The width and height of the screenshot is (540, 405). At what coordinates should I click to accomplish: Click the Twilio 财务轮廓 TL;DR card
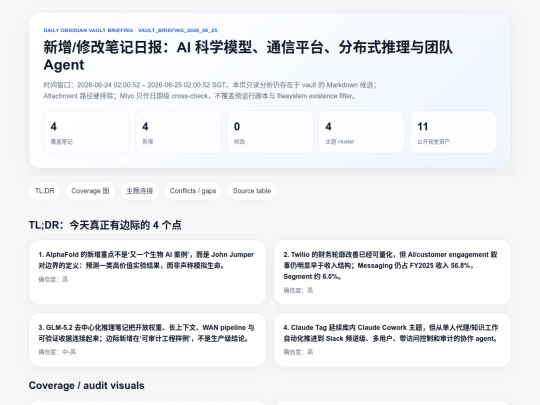tap(392, 272)
